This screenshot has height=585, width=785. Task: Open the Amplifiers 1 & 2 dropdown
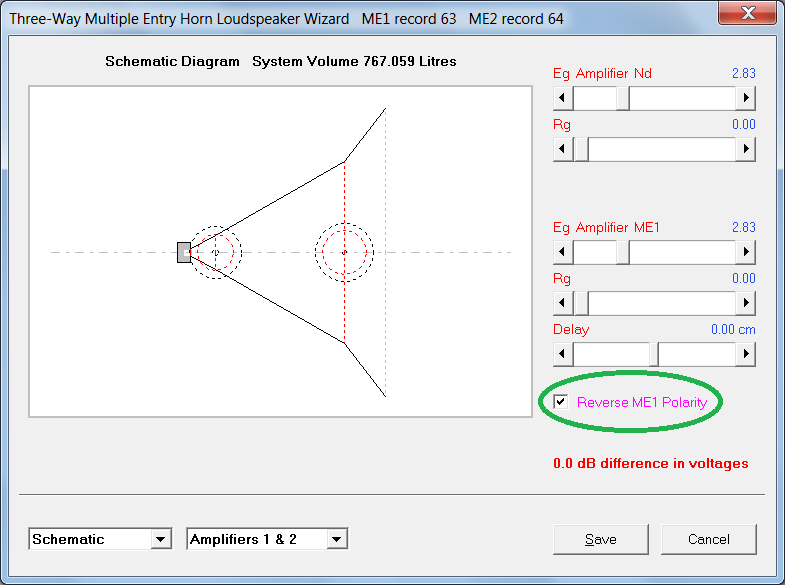(x=336, y=539)
